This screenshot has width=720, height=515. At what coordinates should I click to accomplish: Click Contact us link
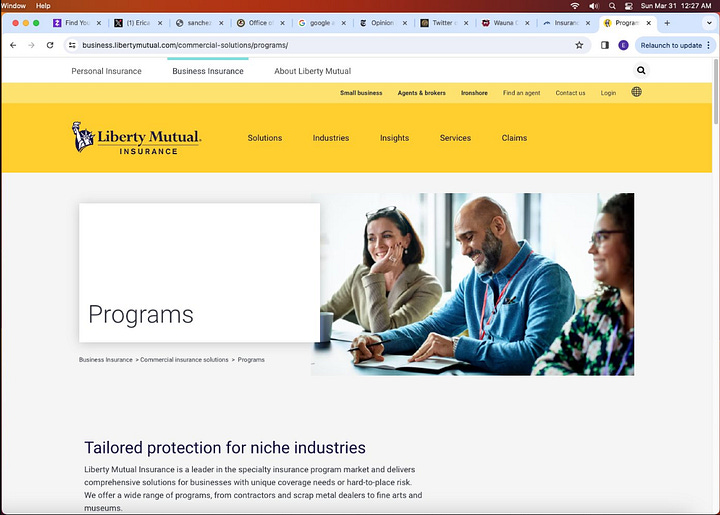coord(570,93)
